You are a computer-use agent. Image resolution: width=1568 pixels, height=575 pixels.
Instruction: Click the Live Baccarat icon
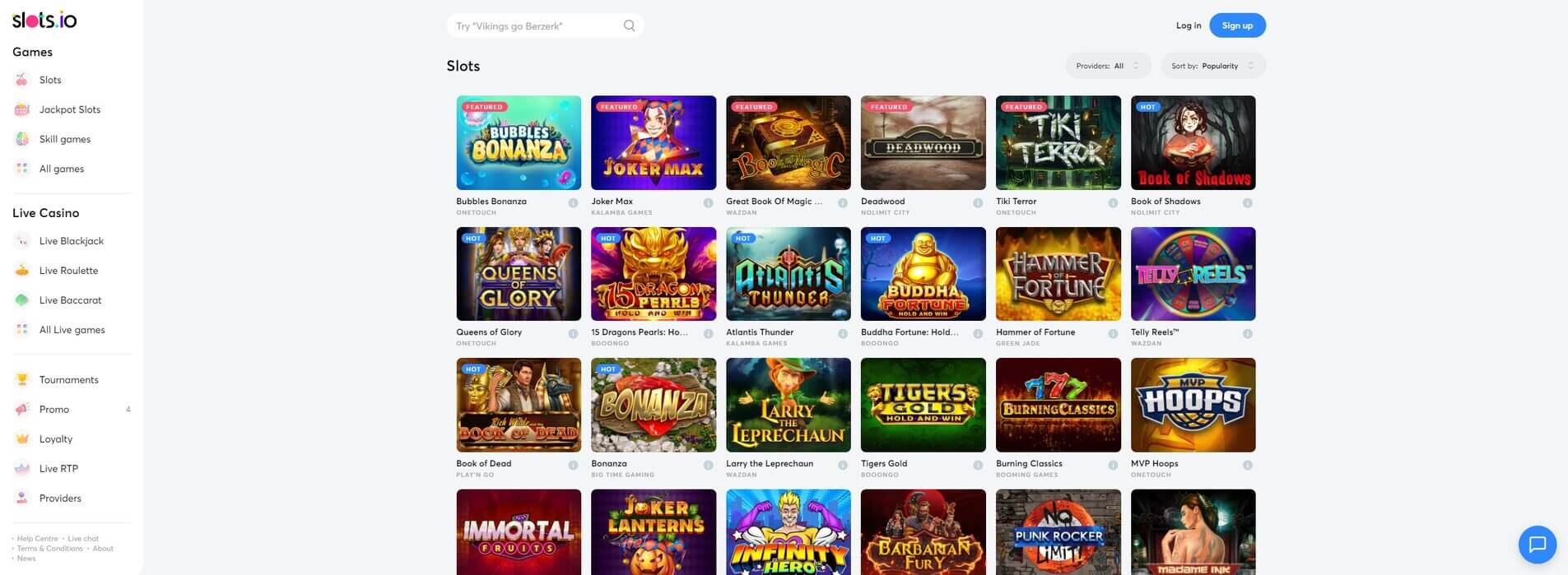(x=22, y=300)
